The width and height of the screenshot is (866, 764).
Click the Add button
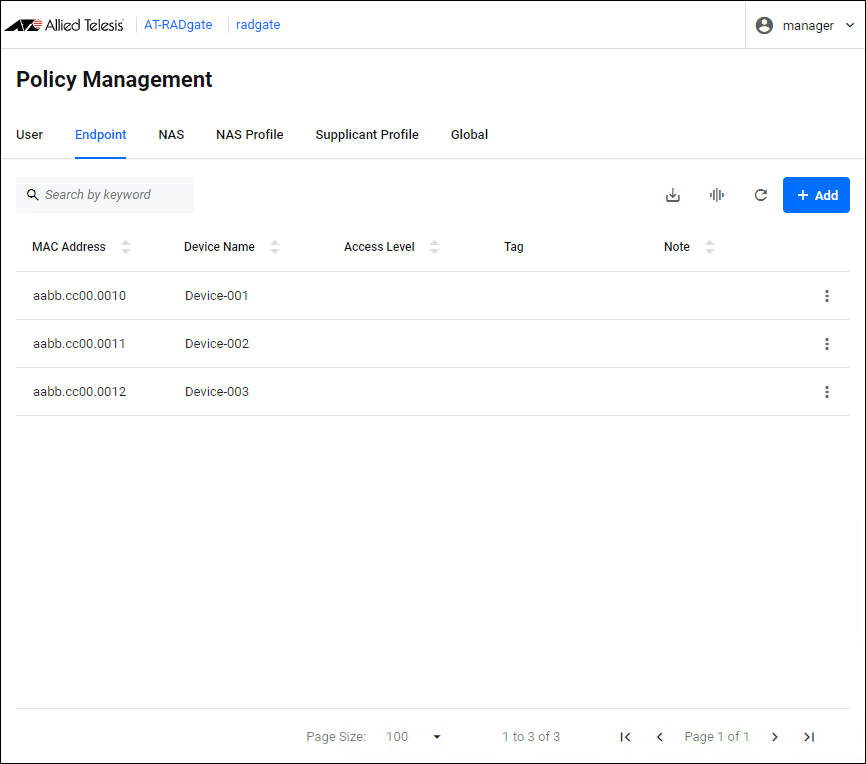click(x=816, y=195)
